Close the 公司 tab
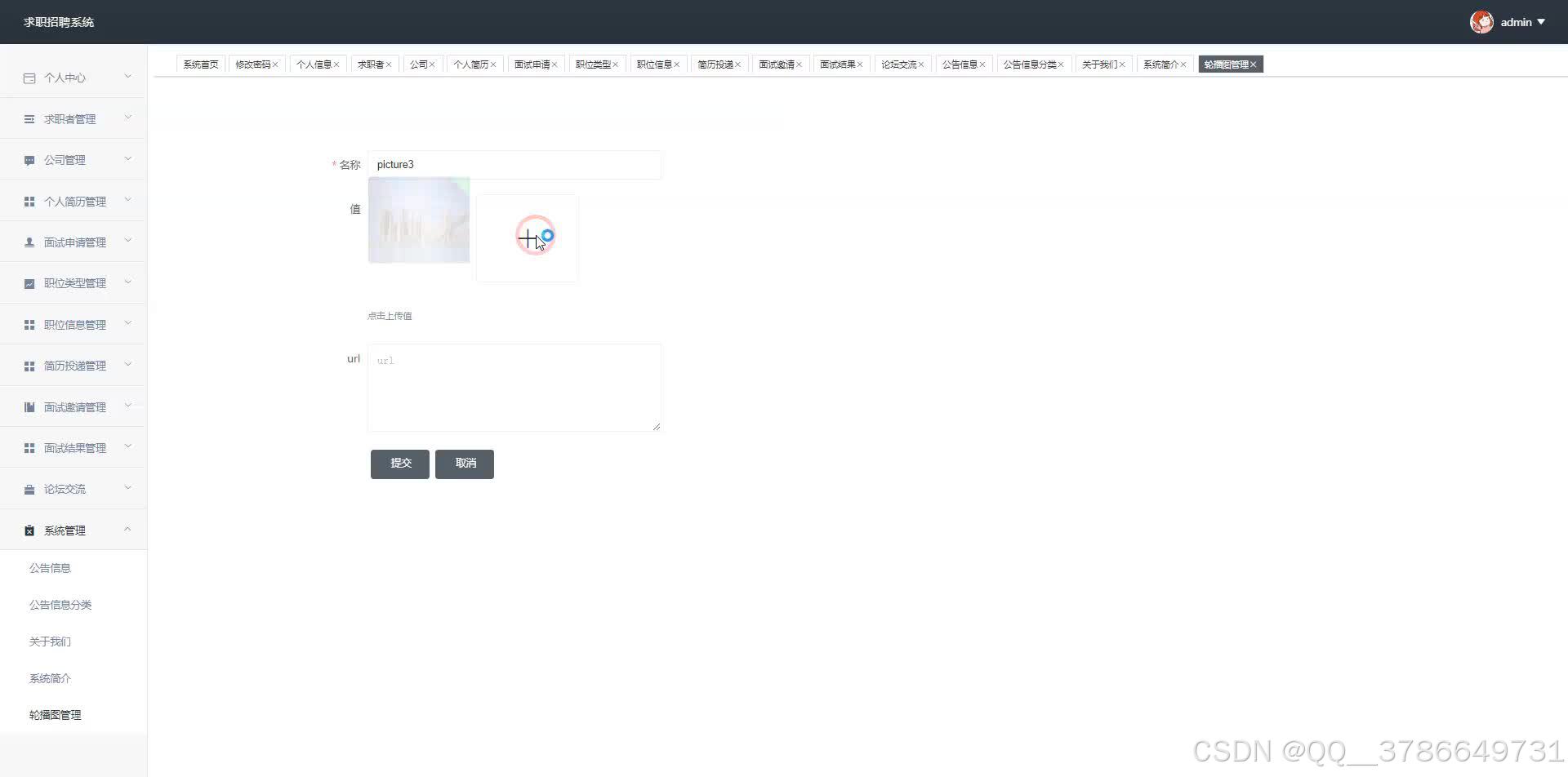The width and height of the screenshot is (1568, 777). click(x=432, y=64)
